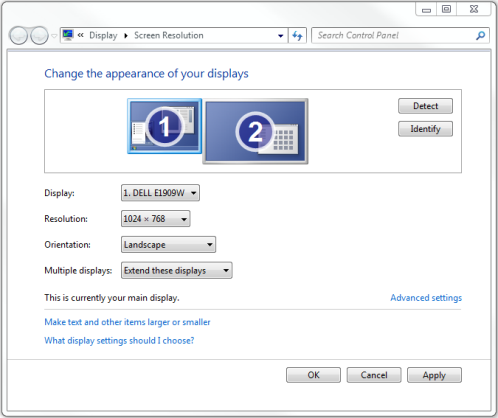Open the Advanced settings link
Image resolution: width=498 pixels, height=418 pixels.
click(426, 298)
